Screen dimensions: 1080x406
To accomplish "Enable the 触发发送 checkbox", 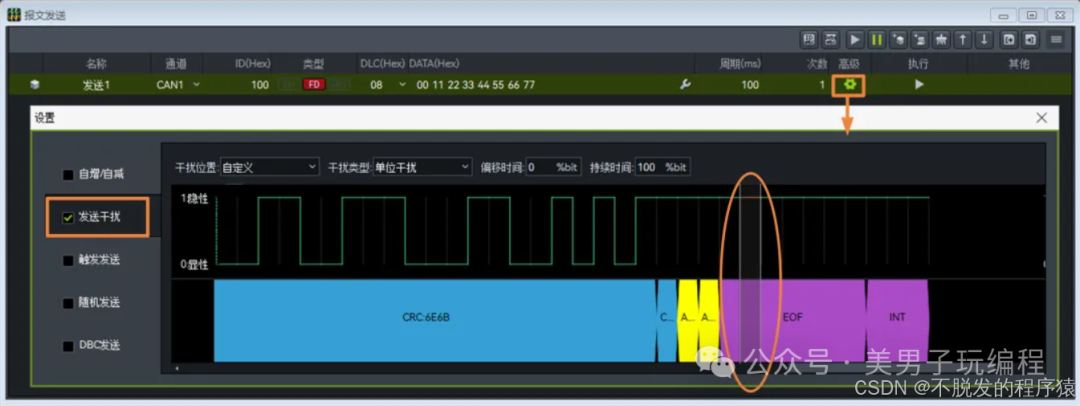I will pyautogui.click(x=68, y=261).
